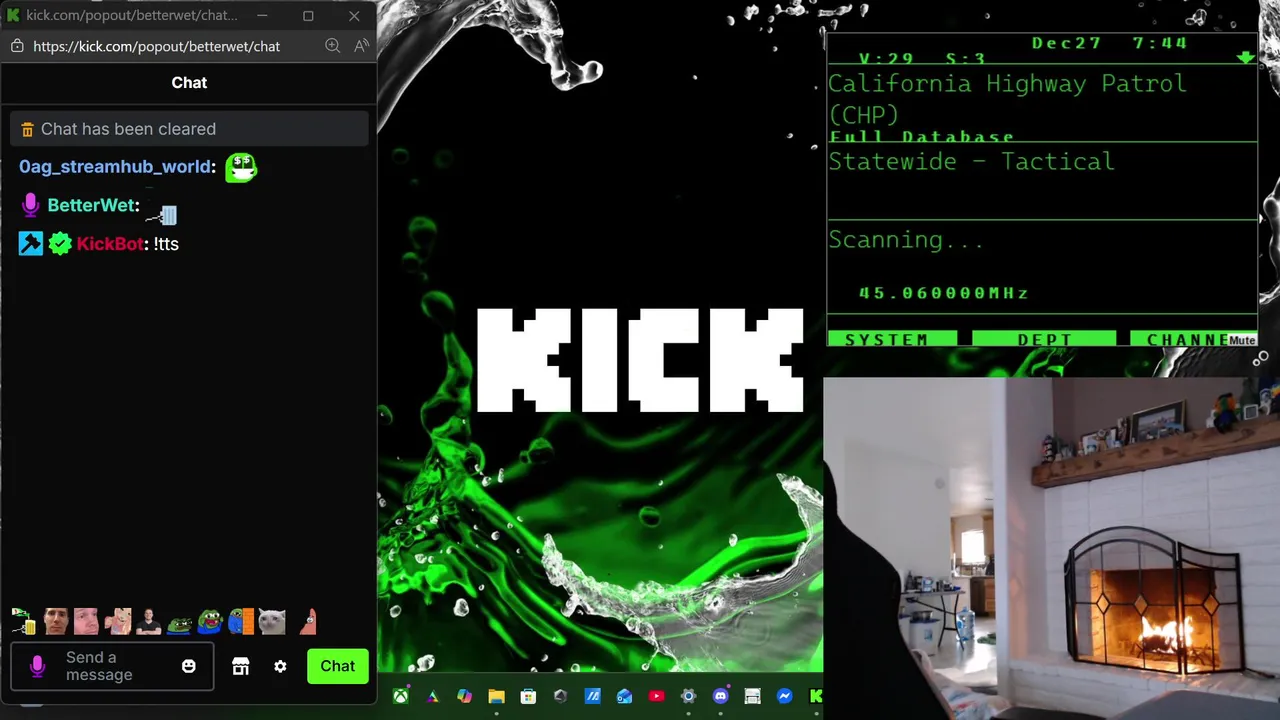Open Xbox app from taskbar
The image size is (1280, 720).
400,696
